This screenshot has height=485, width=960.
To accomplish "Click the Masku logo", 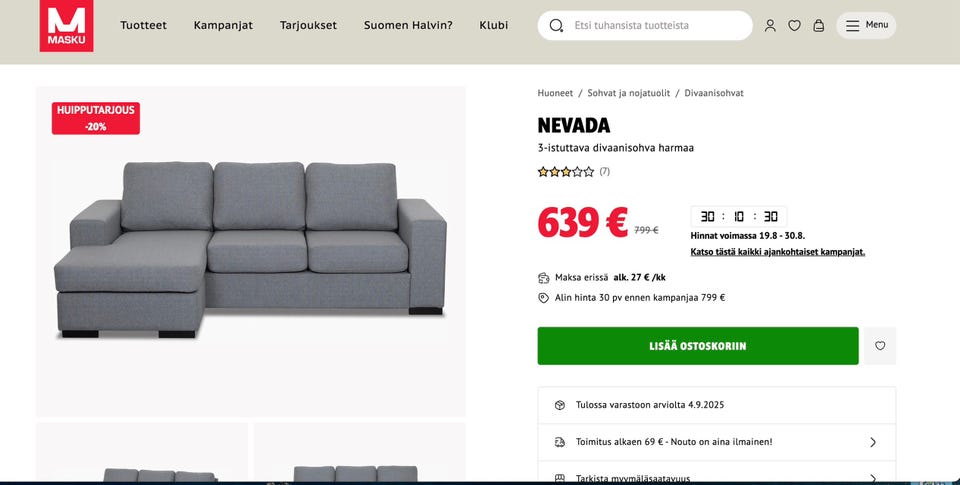I will click(66, 25).
